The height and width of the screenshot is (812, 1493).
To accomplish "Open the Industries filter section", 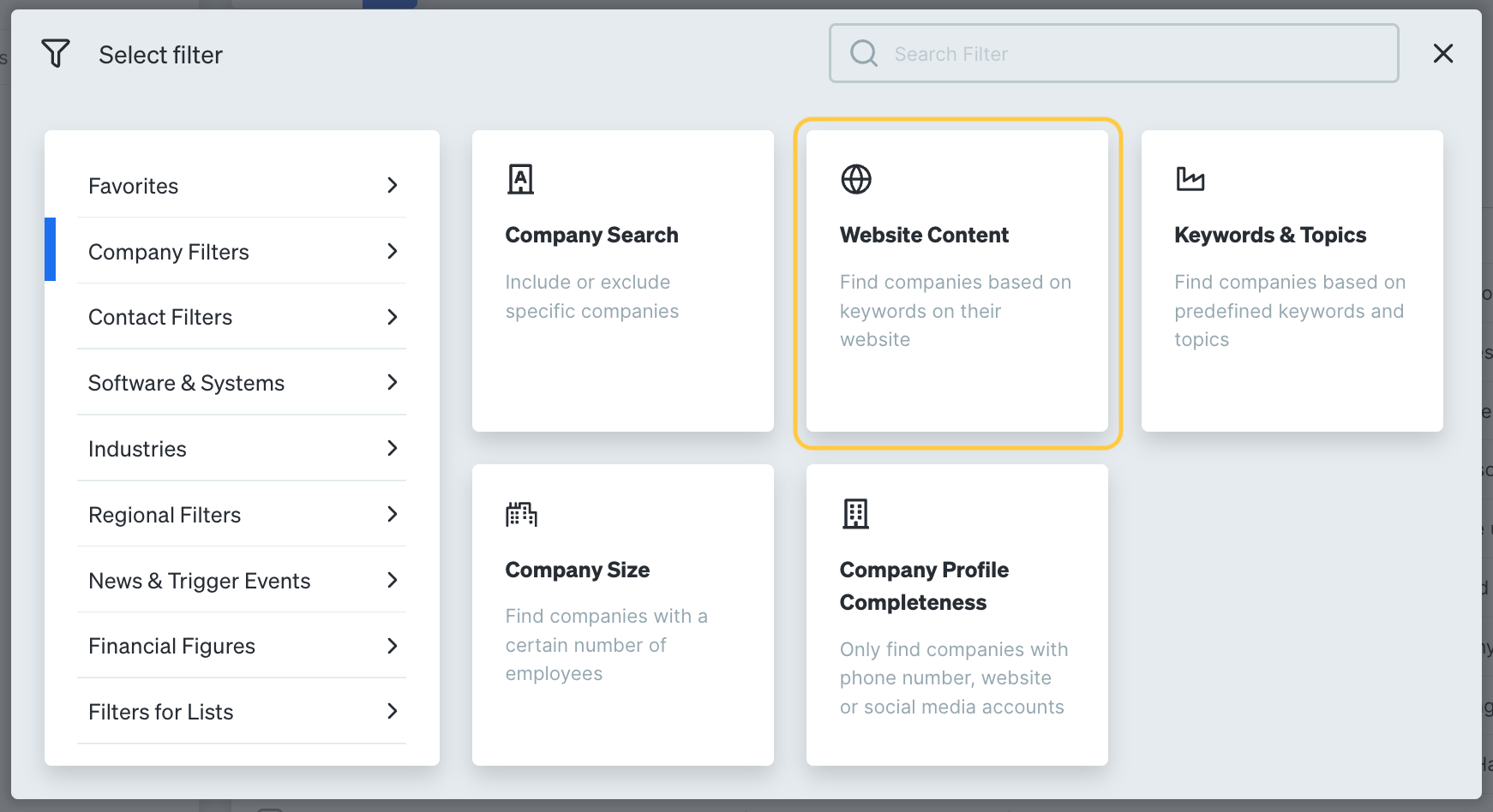I will (242, 448).
